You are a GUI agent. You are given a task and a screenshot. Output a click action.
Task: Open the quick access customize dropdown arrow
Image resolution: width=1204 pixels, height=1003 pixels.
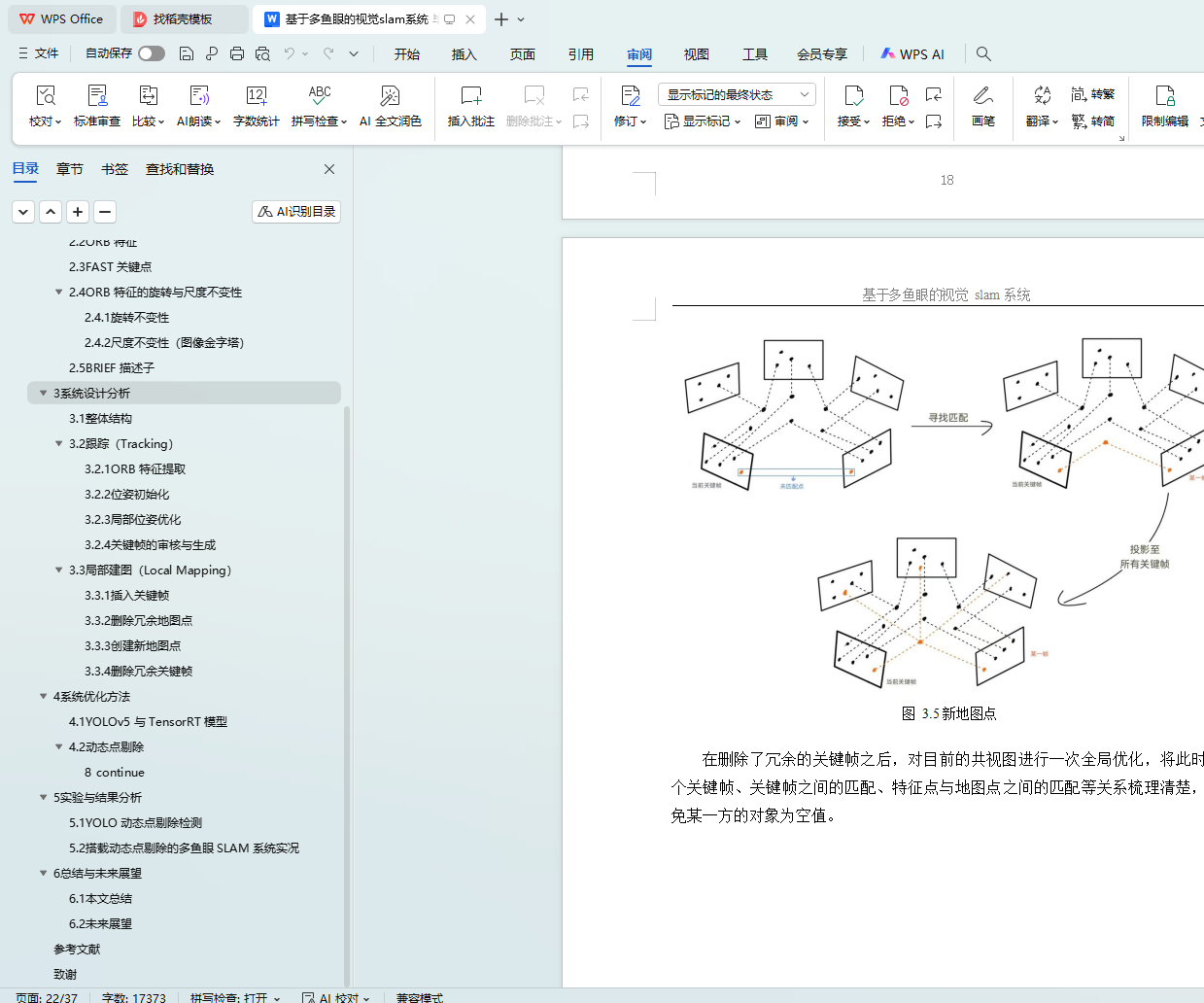point(354,53)
